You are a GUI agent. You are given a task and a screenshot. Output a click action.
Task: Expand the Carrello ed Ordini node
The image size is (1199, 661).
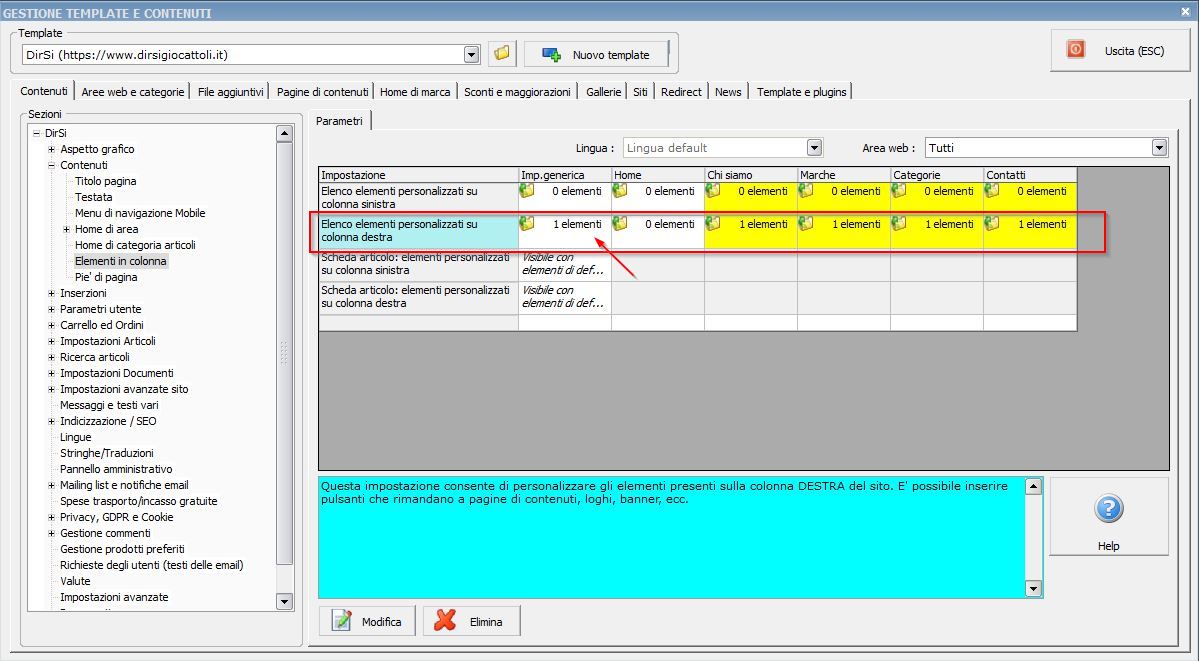pyautogui.click(x=51, y=325)
